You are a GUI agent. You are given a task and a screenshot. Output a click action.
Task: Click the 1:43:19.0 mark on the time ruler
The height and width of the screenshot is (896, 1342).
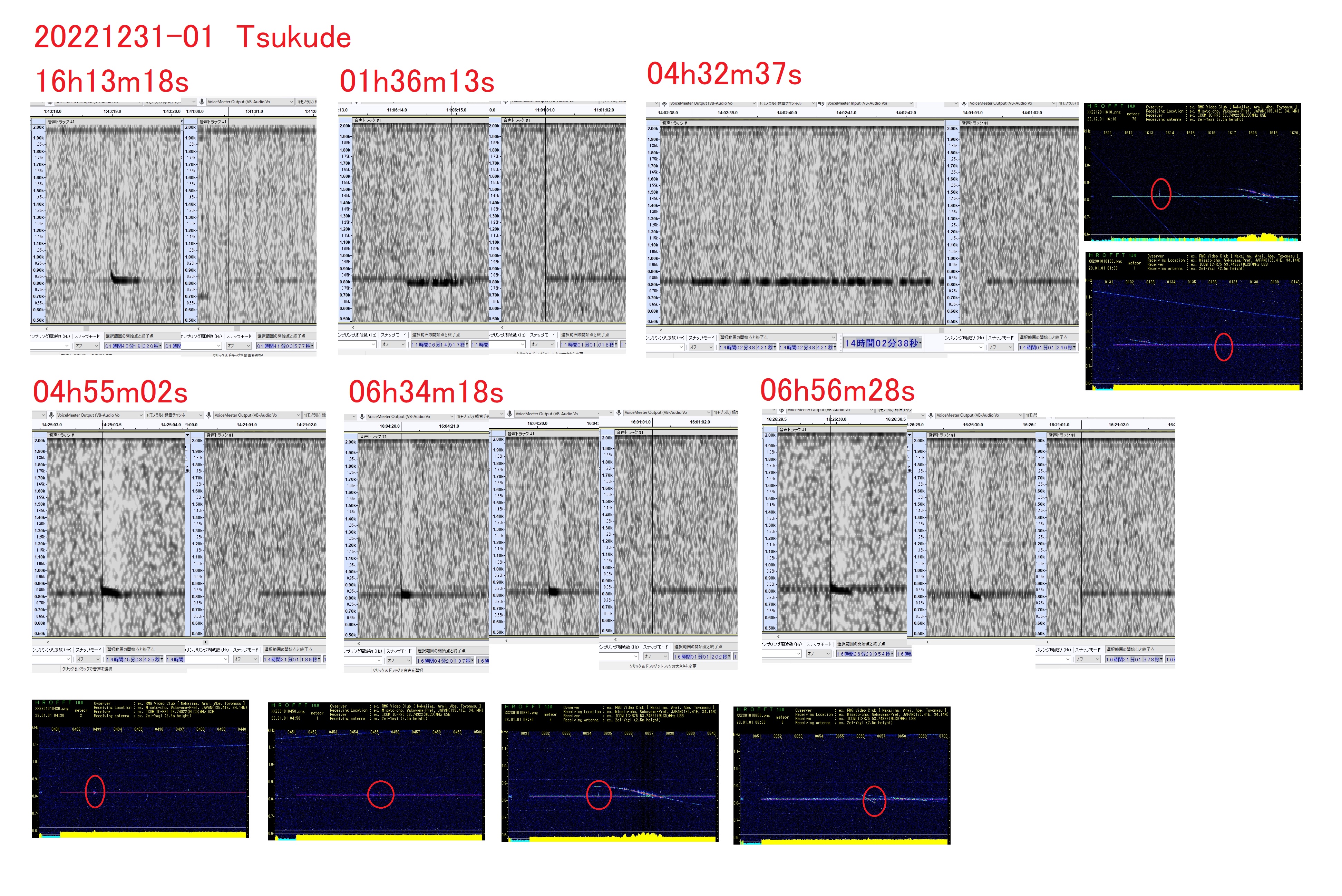113,111
